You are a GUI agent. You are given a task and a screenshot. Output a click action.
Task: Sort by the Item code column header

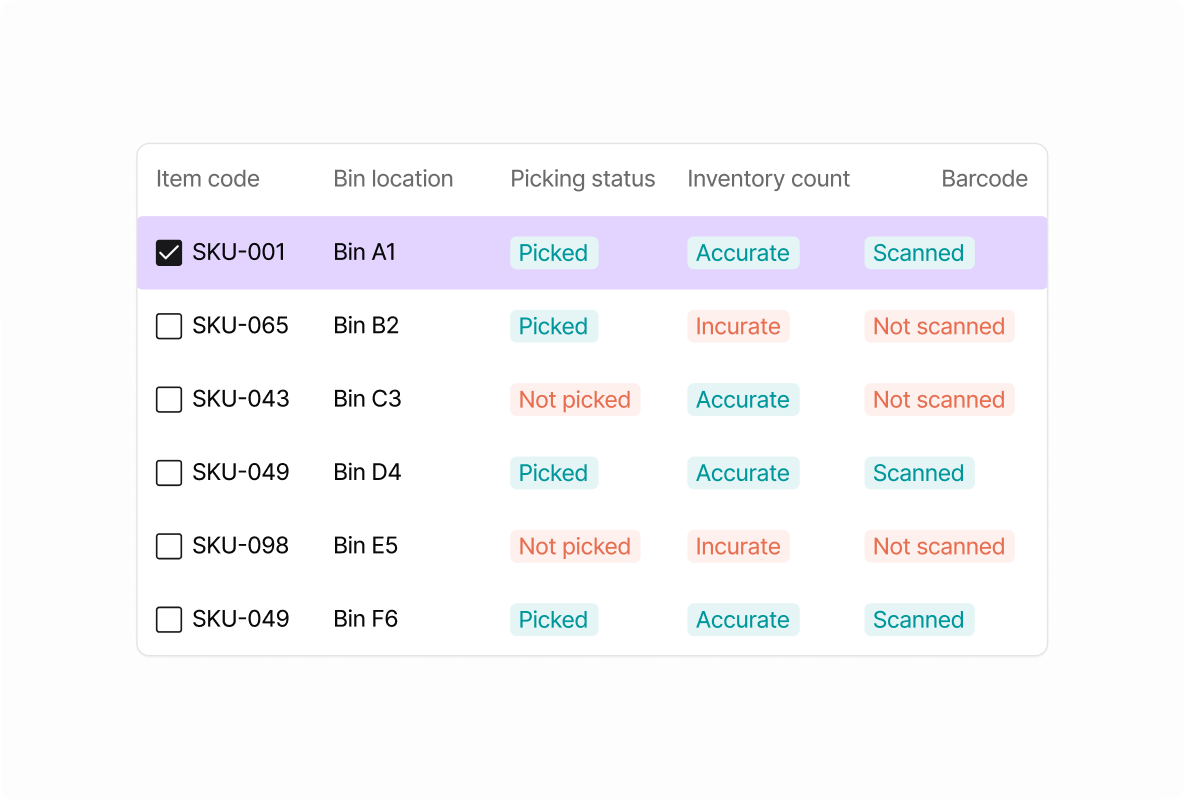tap(207, 178)
